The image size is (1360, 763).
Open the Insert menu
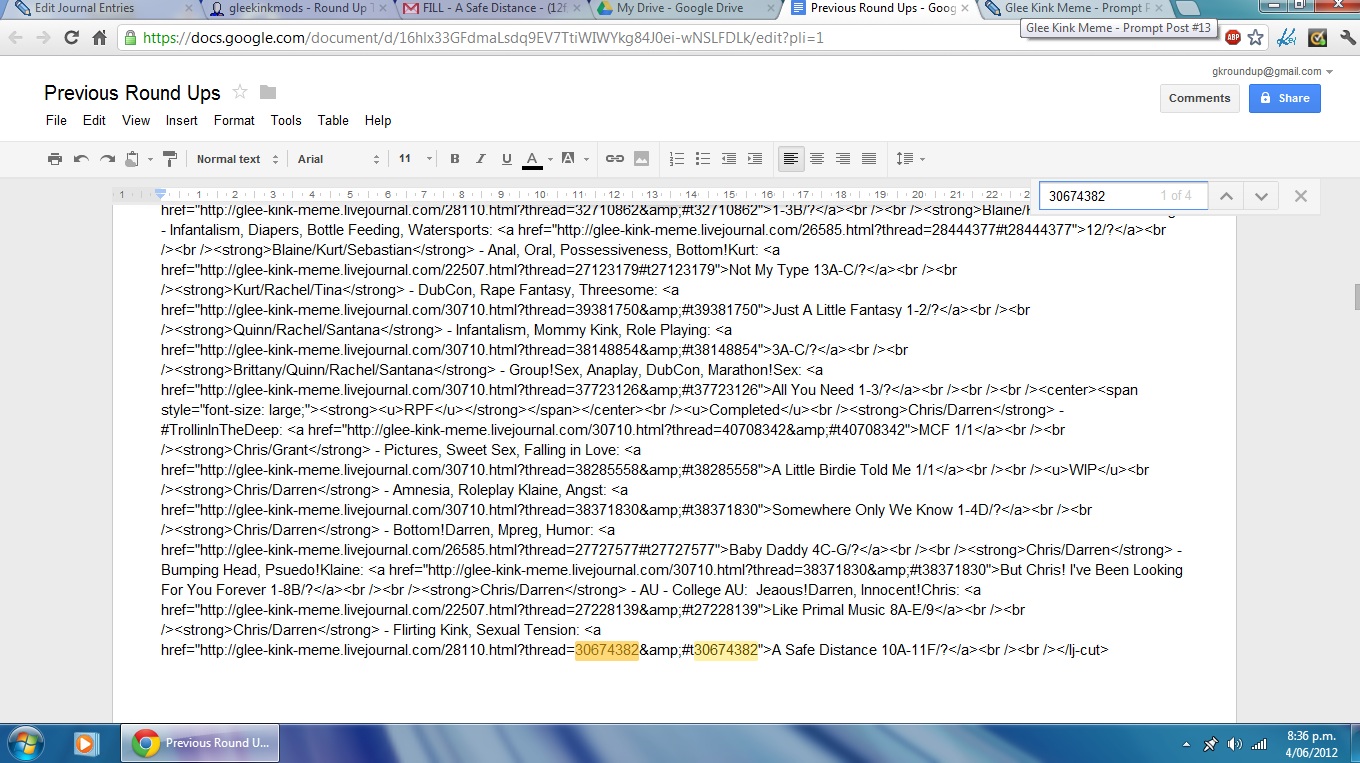pyautogui.click(x=182, y=120)
